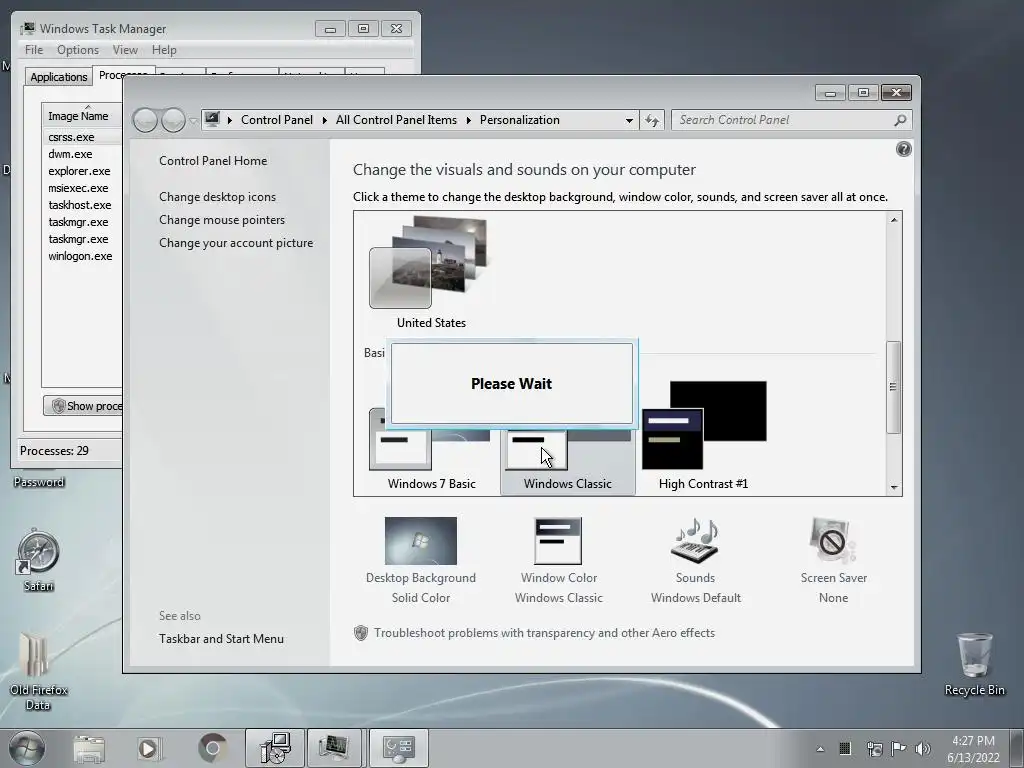
Task: Select the Safari desktop shortcut
Action: [39, 560]
